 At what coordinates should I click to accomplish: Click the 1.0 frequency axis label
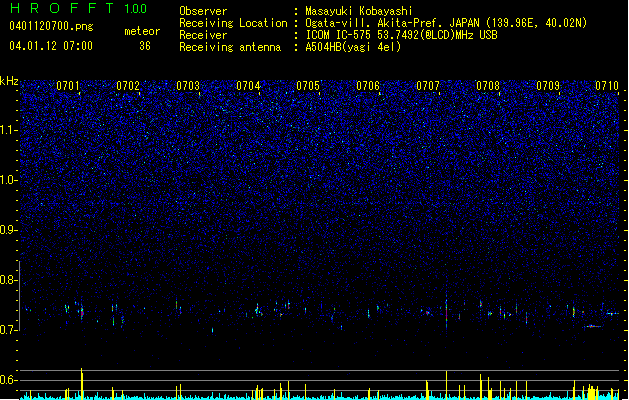pos(9,180)
